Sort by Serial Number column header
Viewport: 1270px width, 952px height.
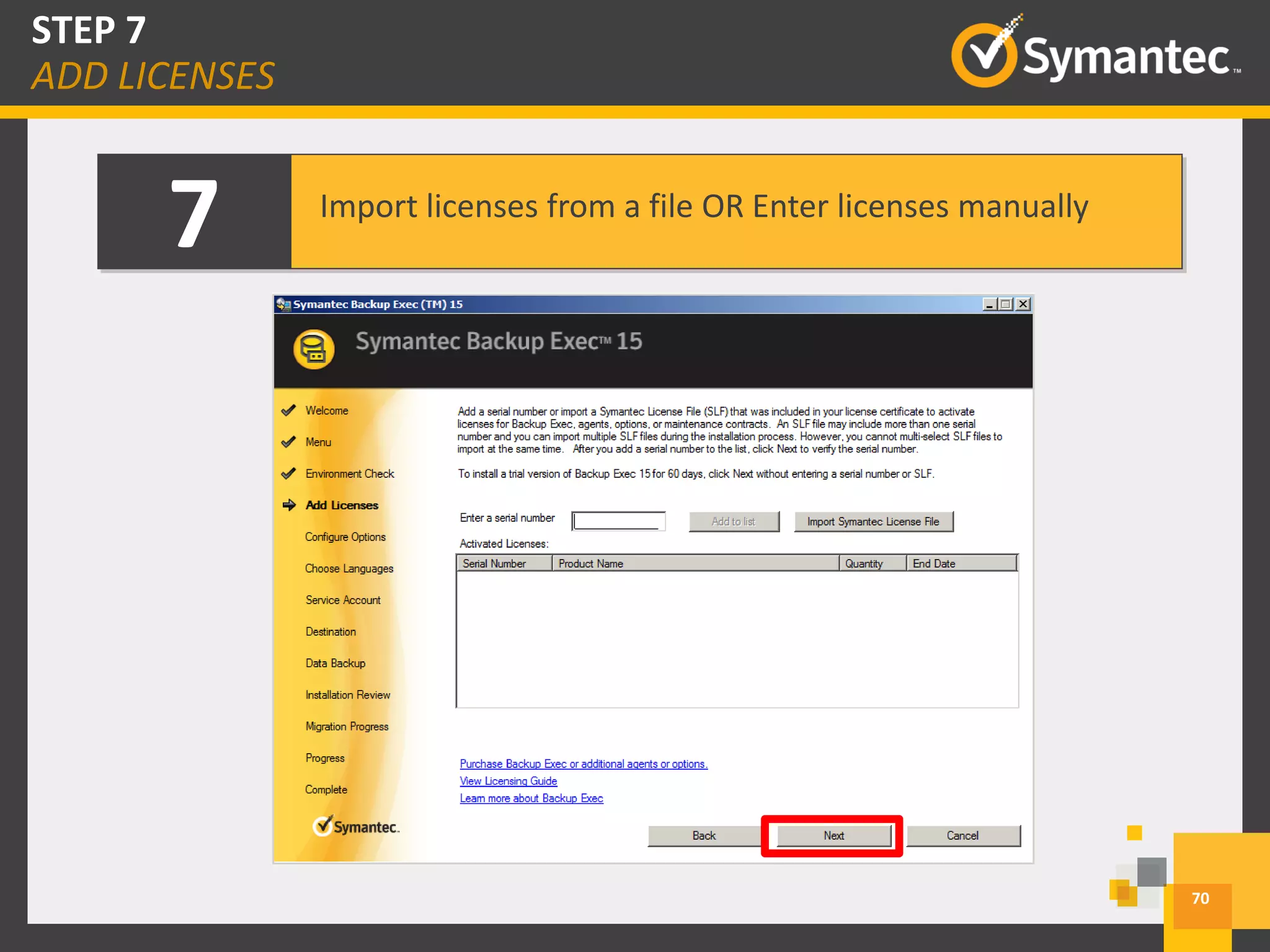(505, 563)
